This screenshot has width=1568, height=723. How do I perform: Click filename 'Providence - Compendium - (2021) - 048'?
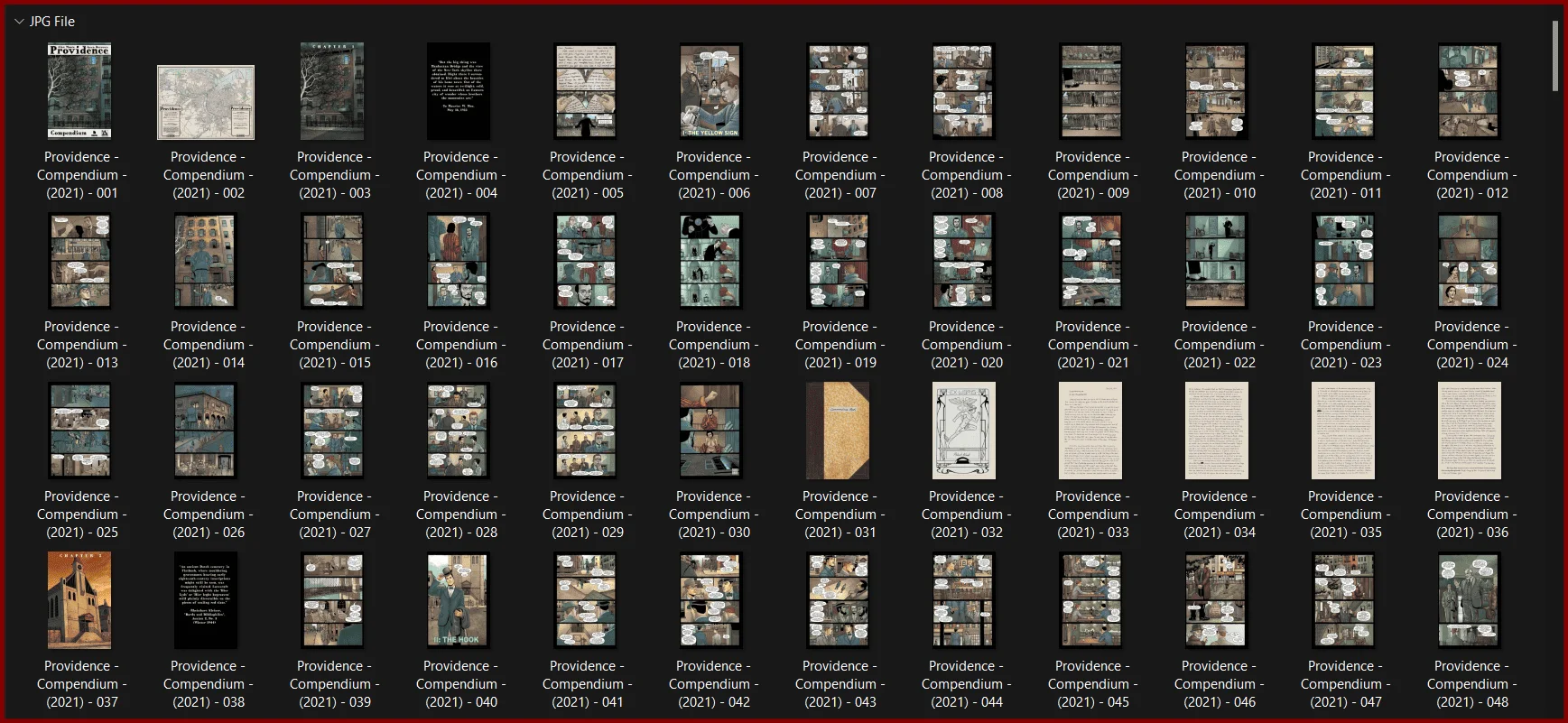click(x=1472, y=684)
